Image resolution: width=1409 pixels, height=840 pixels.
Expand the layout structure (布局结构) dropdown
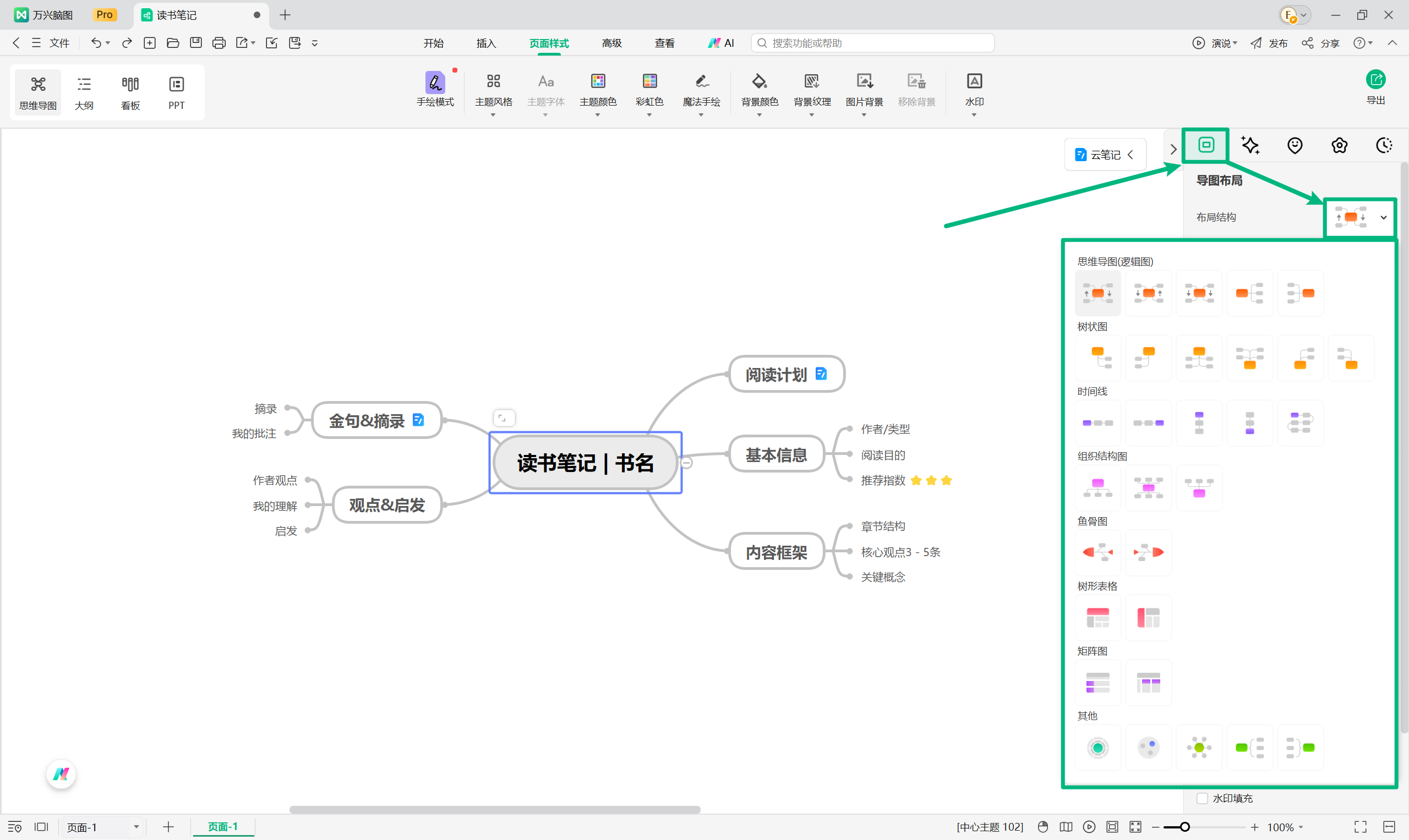1361,217
